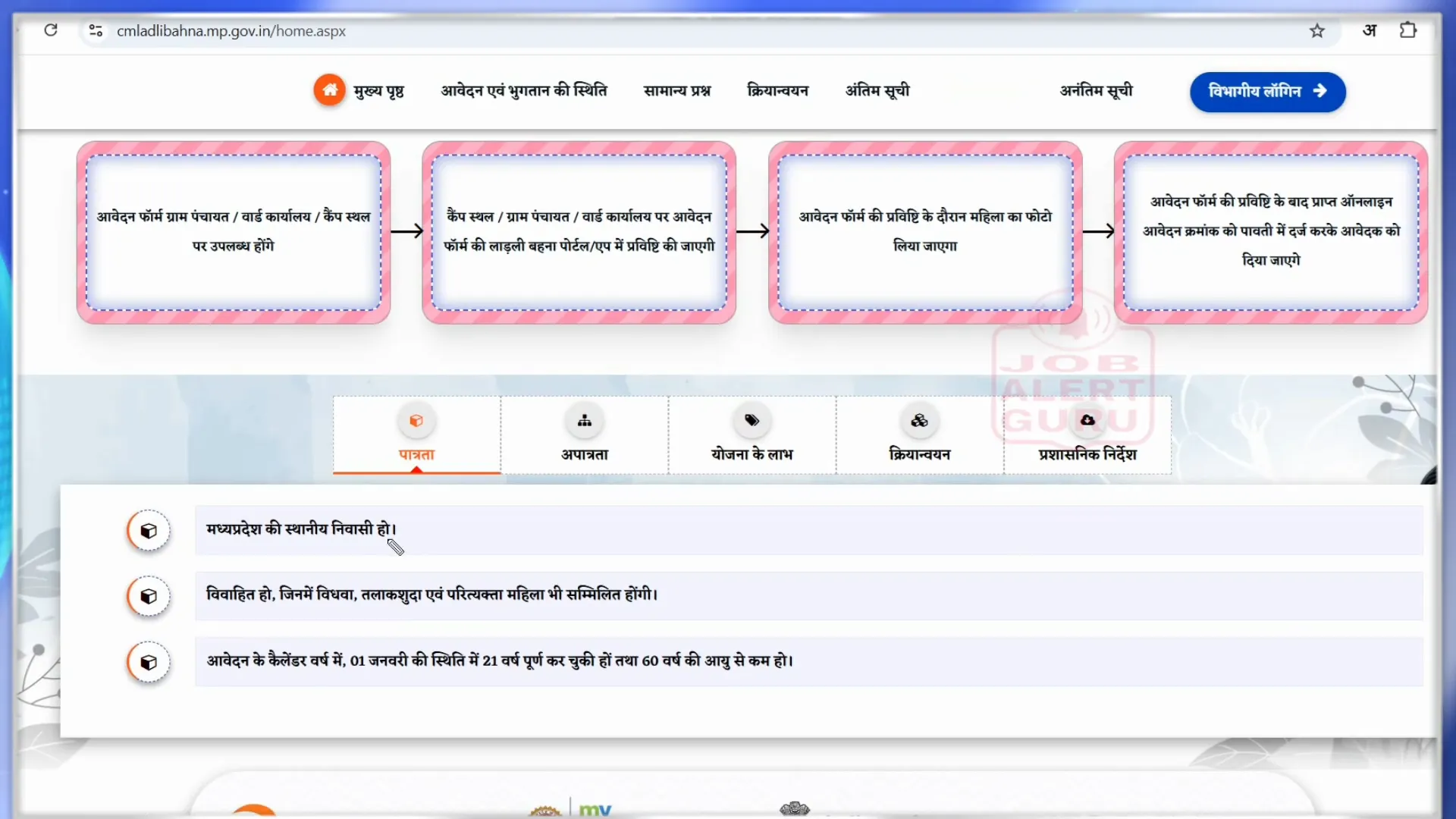Click the क्रियान्वयन tab cubes icon
Viewport: 1456px width, 819px height.
(920, 421)
